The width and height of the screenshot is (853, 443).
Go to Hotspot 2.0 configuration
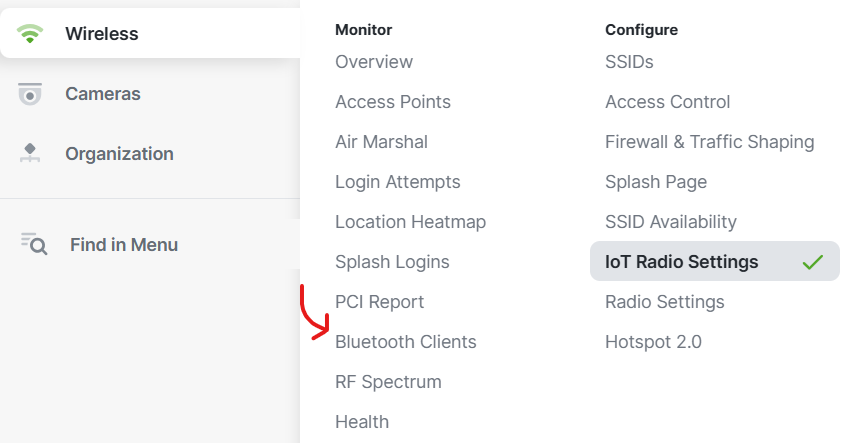point(653,342)
